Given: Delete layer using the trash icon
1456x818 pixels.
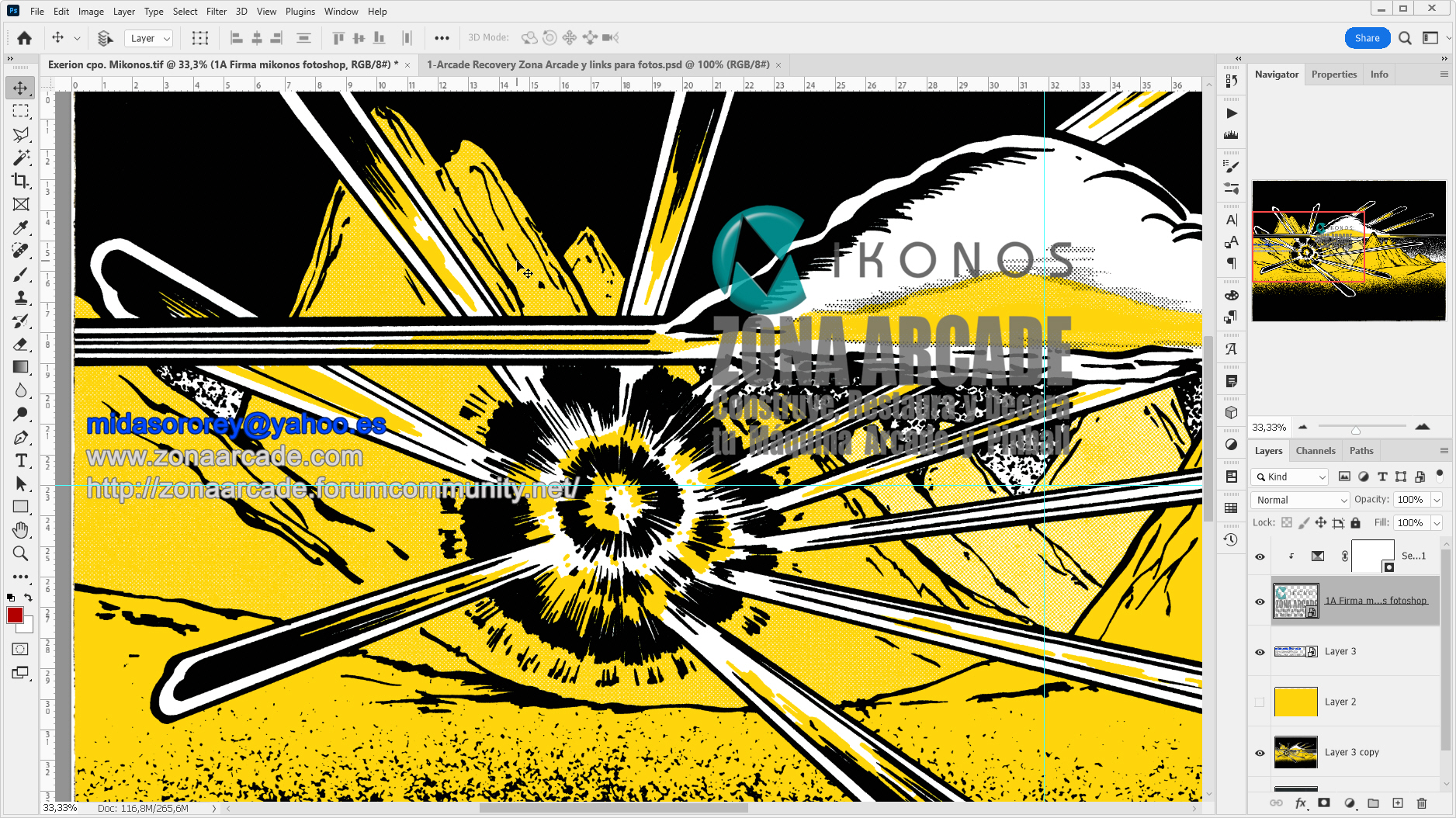Looking at the screenshot, I should [x=1421, y=803].
